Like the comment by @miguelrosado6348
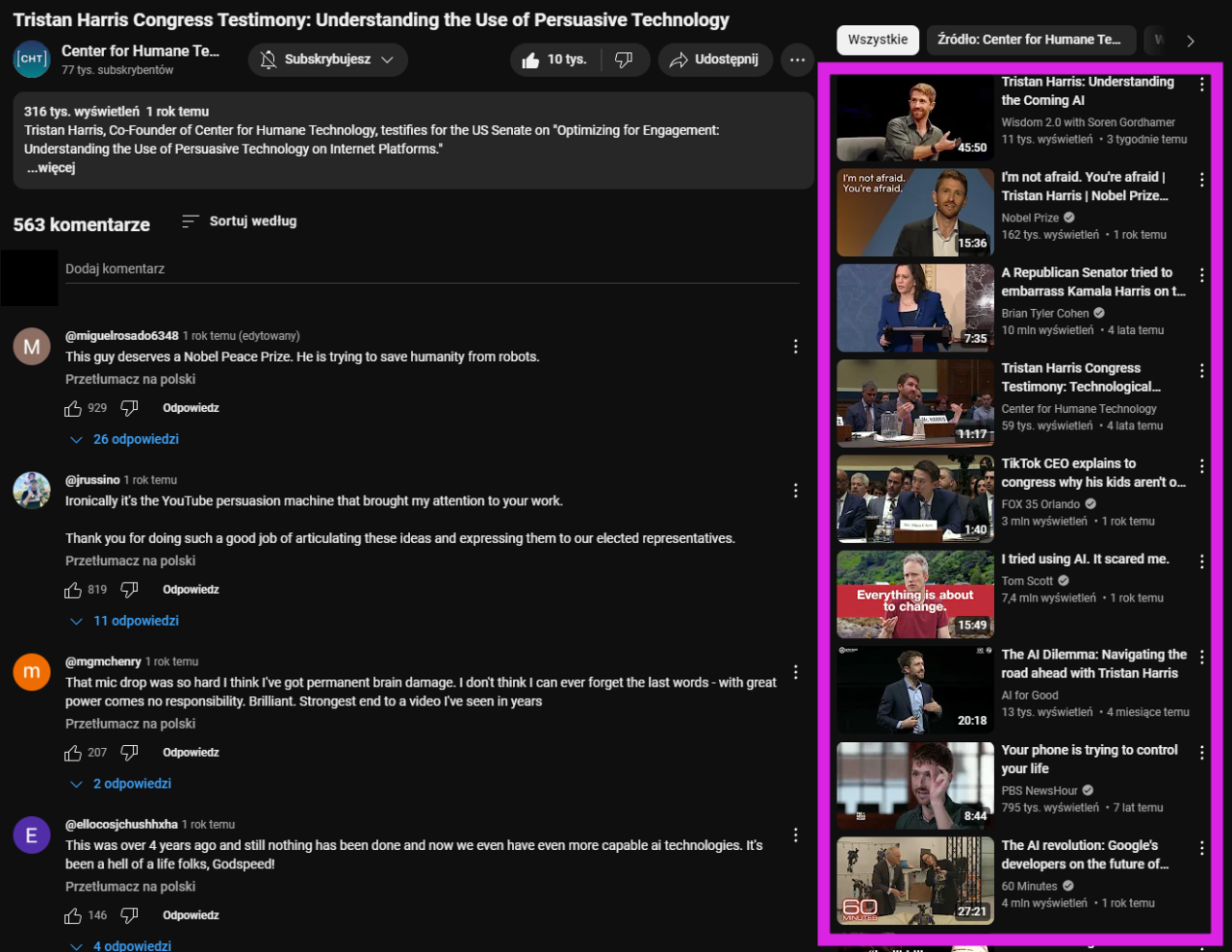The image size is (1232, 952). (x=73, y=409)
